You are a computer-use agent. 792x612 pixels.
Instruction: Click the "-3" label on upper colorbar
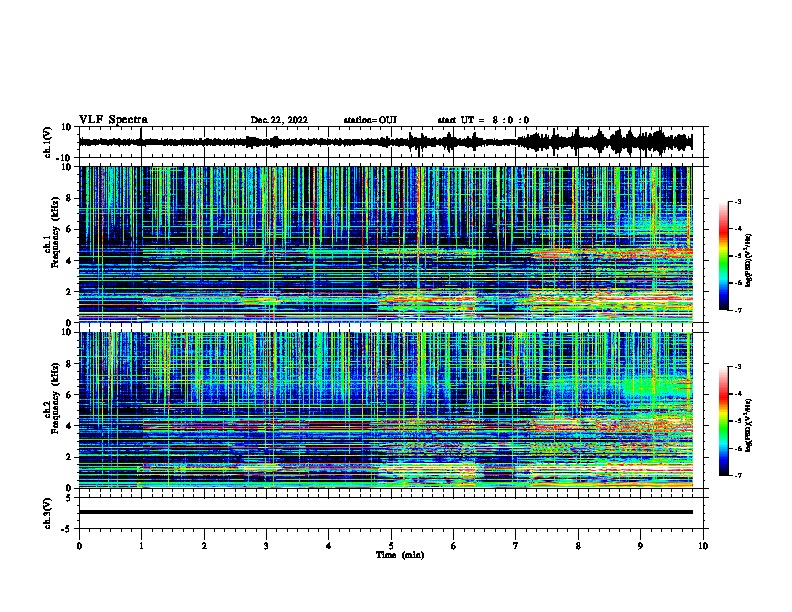click(x=737, y=201)
